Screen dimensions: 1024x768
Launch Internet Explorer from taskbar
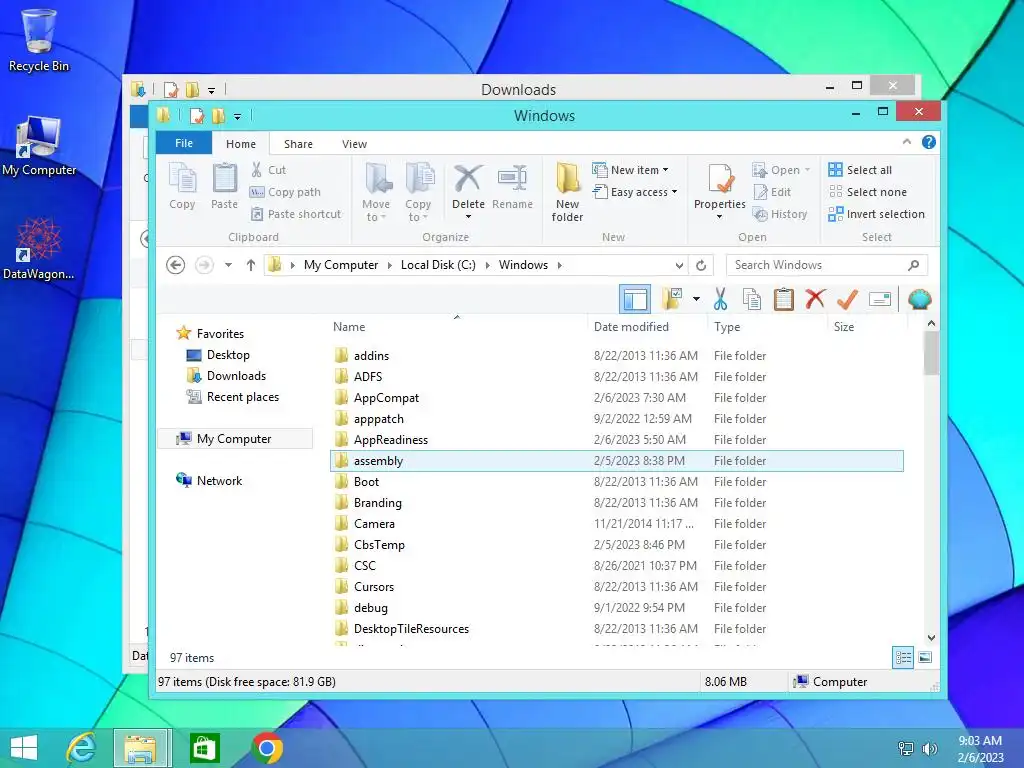click(81, 748)
